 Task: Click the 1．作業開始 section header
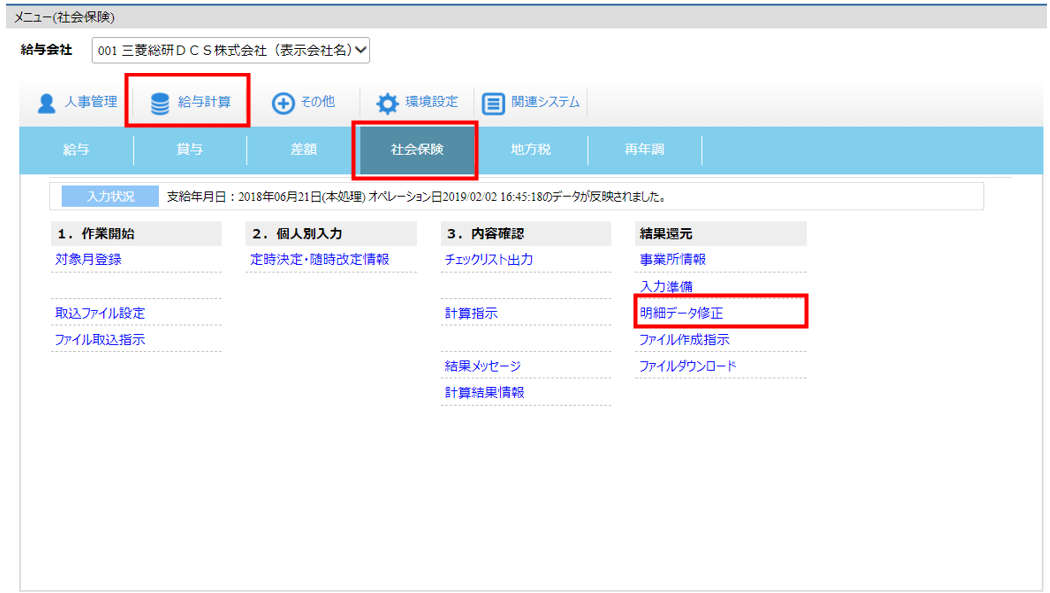tap(136, 234)
